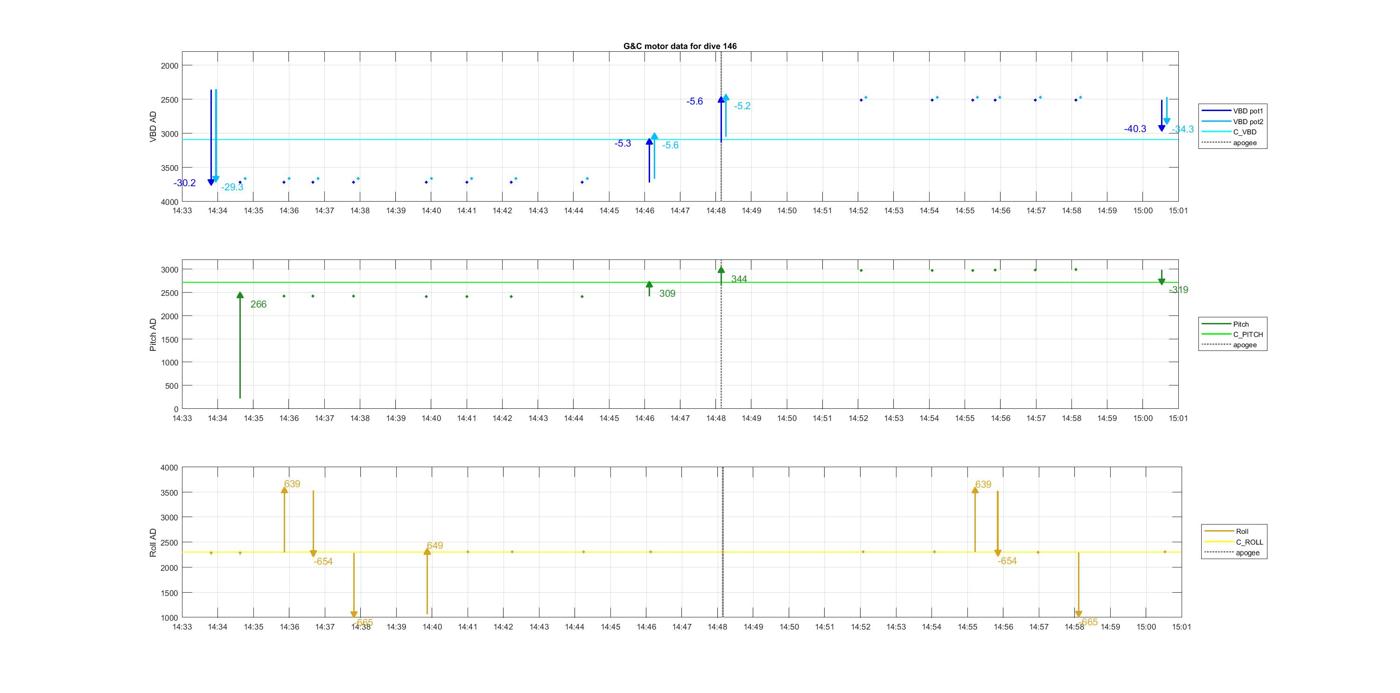Click the -654 roll label near 14:56

click(1007, 561)
